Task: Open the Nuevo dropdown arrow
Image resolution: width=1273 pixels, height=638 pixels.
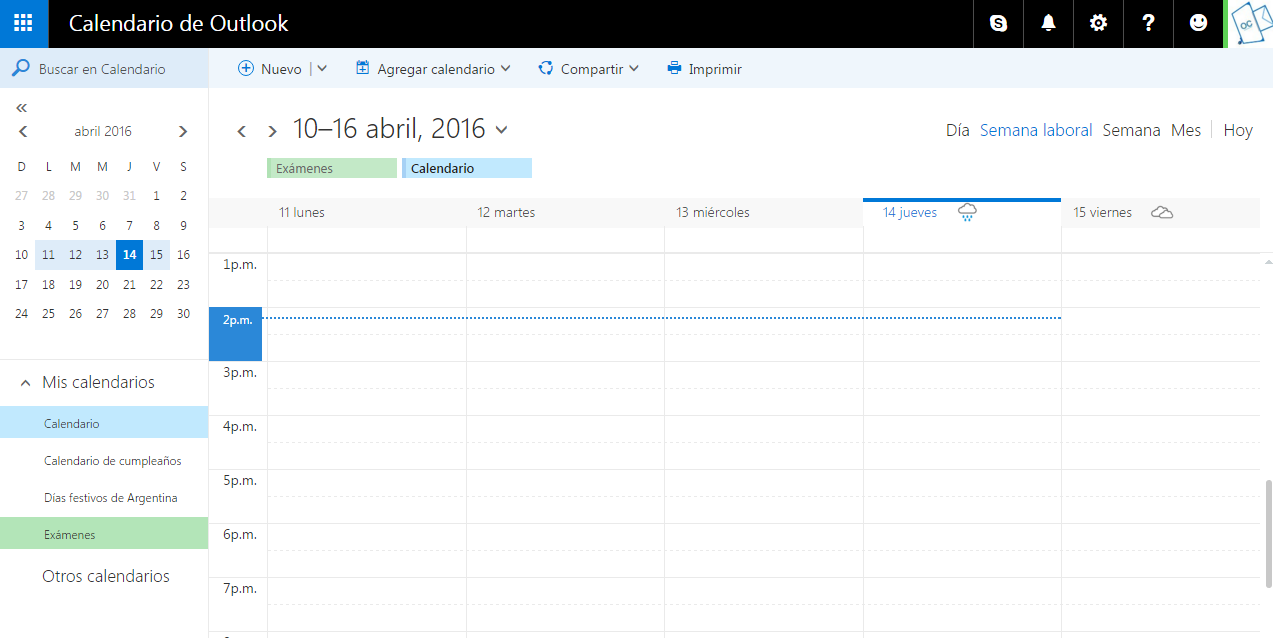Action: pos(322,69)
